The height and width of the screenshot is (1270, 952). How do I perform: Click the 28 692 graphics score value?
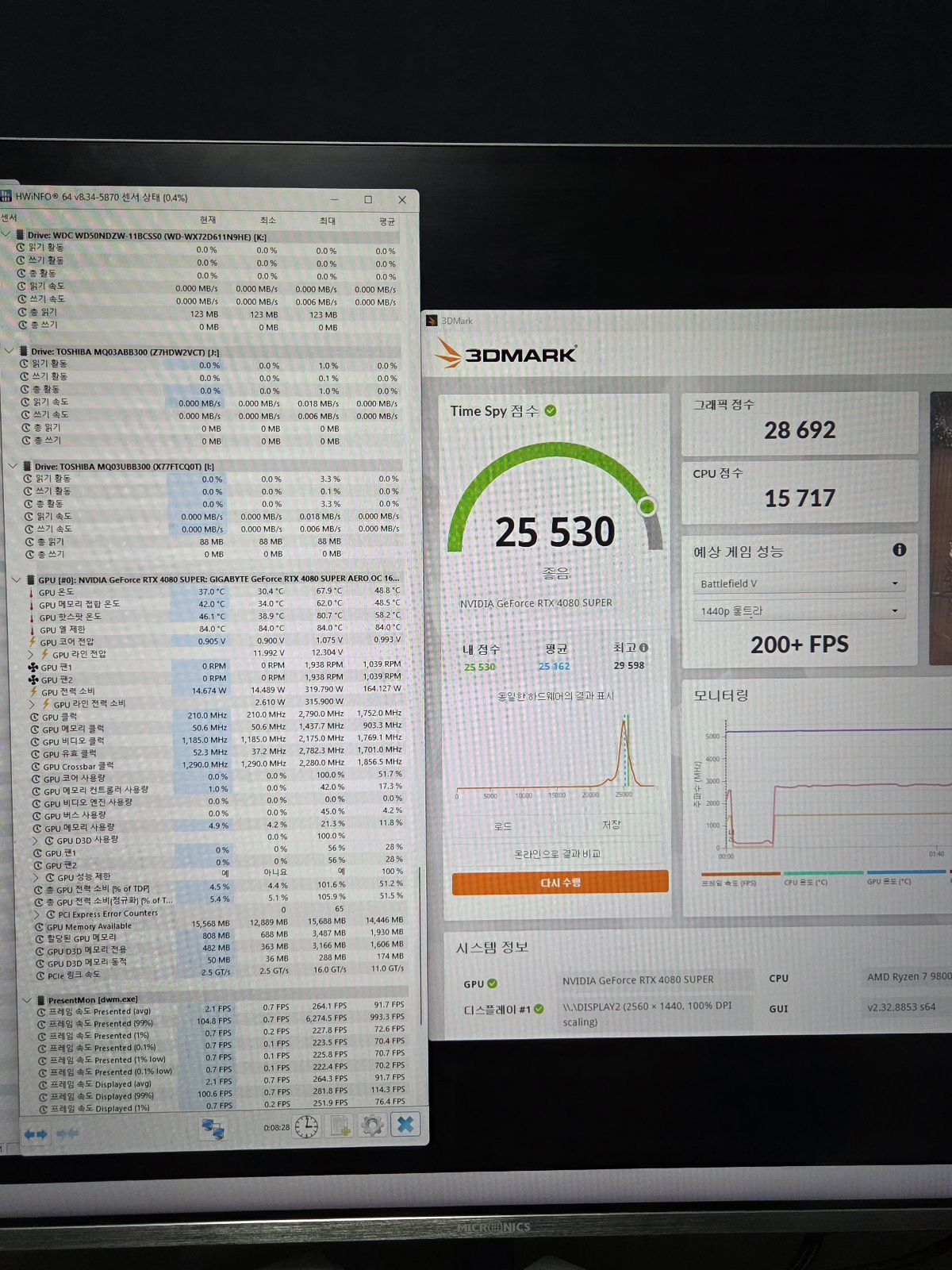(800, 430)
